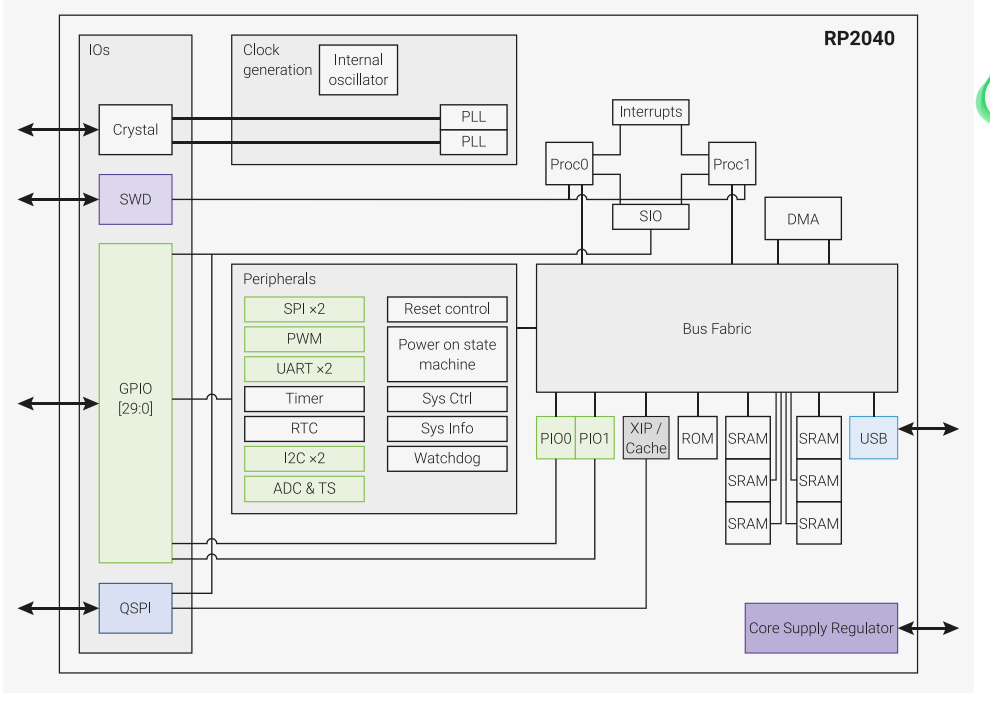Click the GPIO [29:0] block
The height and width of the screenshot is (708, 990).
[x=135, y=403]
